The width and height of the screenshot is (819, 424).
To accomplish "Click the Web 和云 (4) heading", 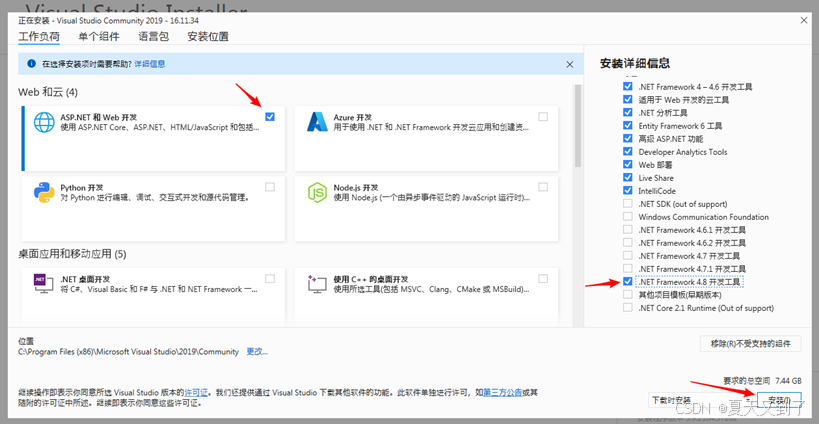I will [x=48, y=92].
